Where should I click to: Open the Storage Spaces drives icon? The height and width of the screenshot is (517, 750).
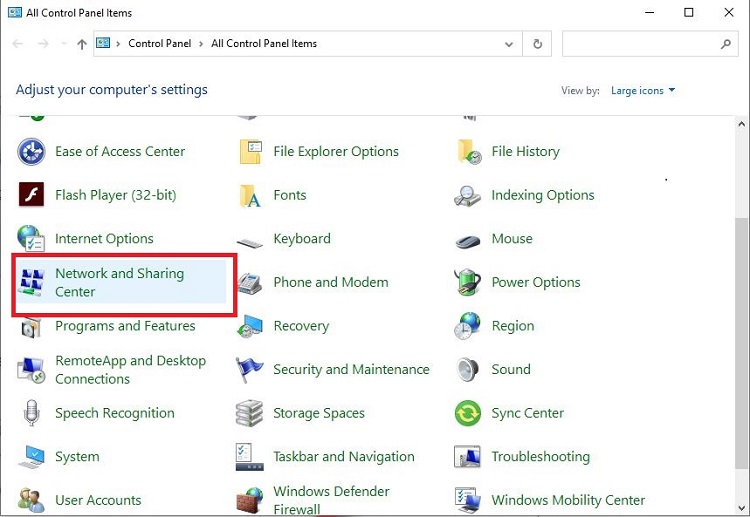(x=249, y=413)
